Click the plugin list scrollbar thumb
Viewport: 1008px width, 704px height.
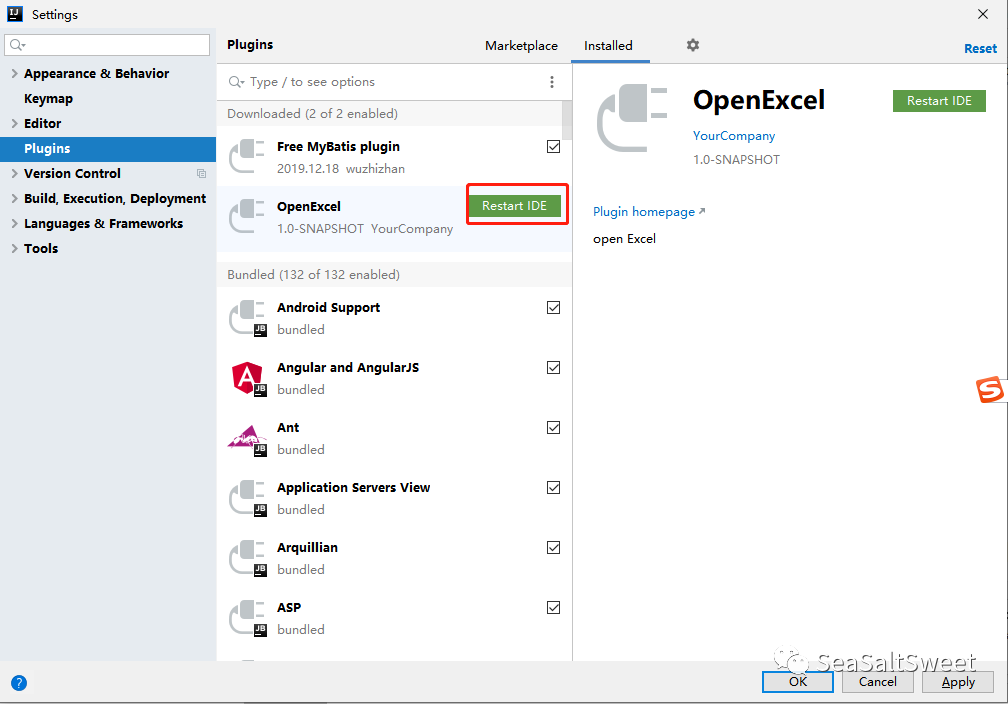click(x=567, y=120)
